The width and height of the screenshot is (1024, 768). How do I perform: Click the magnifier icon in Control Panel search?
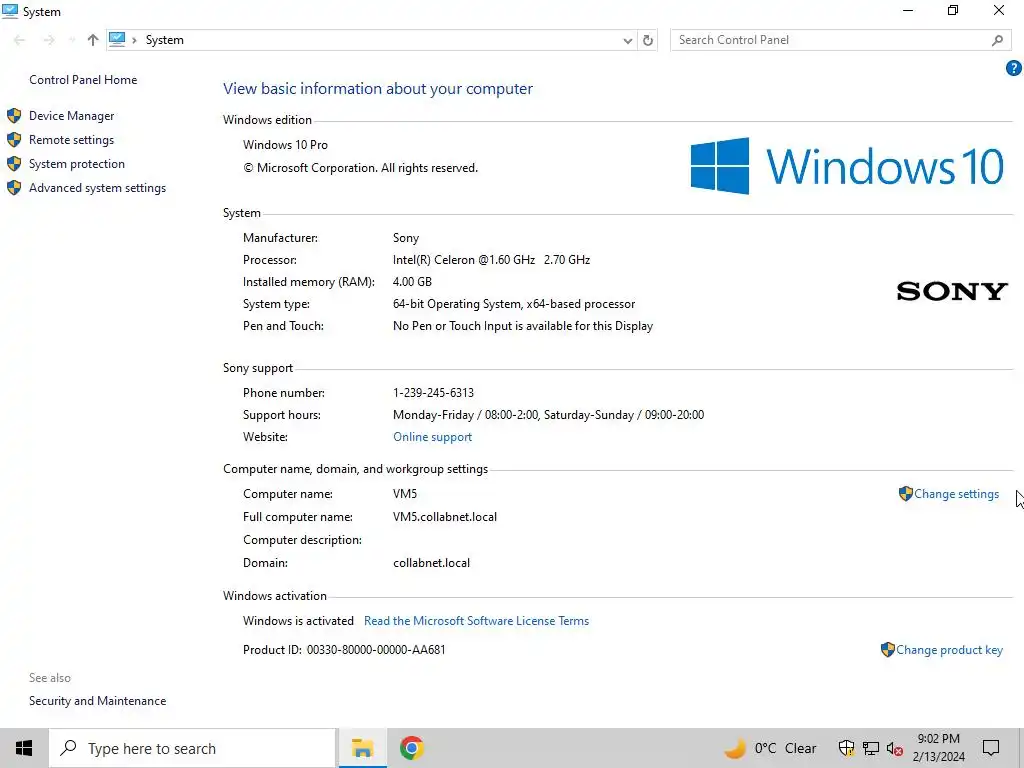coord(997,40)
